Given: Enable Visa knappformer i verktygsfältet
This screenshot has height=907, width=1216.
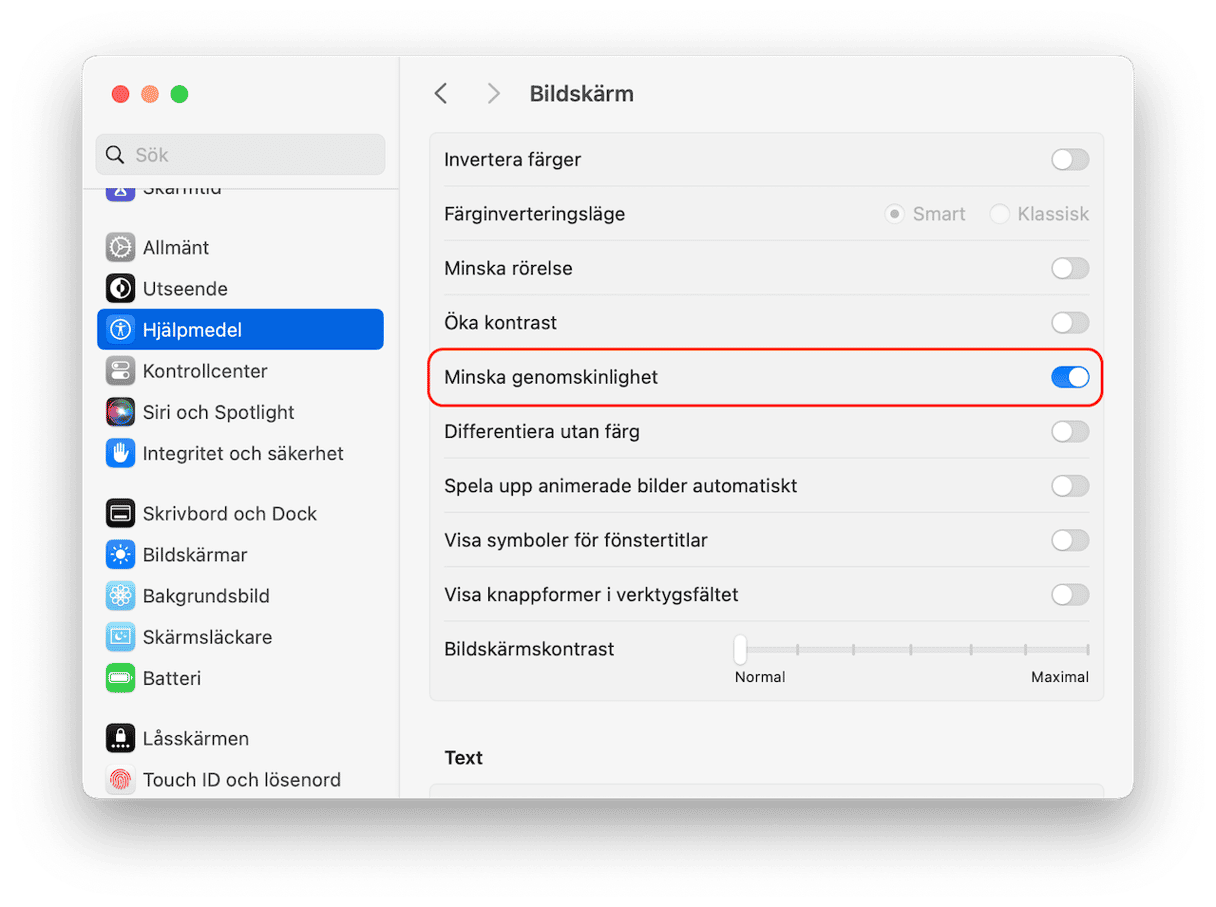Looking at the screenshot, I should 1069,595.
